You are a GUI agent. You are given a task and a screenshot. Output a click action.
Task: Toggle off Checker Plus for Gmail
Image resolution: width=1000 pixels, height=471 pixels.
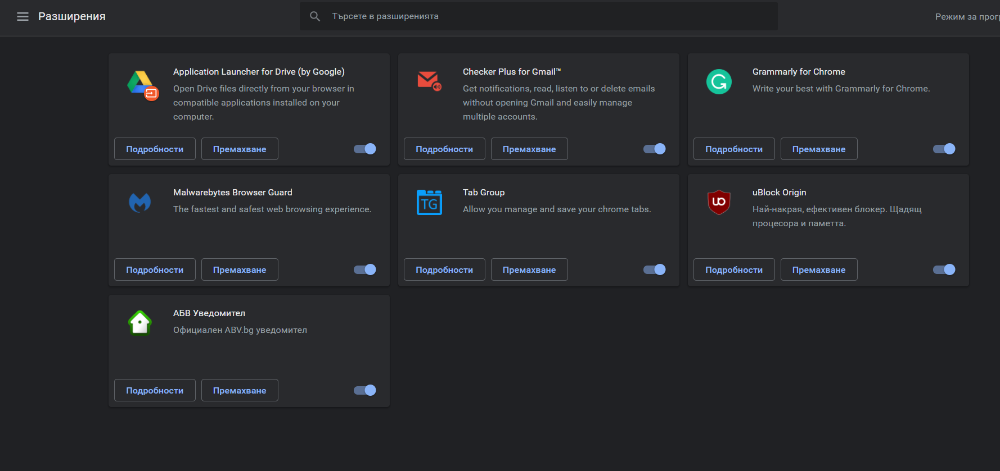coord(654,149)
